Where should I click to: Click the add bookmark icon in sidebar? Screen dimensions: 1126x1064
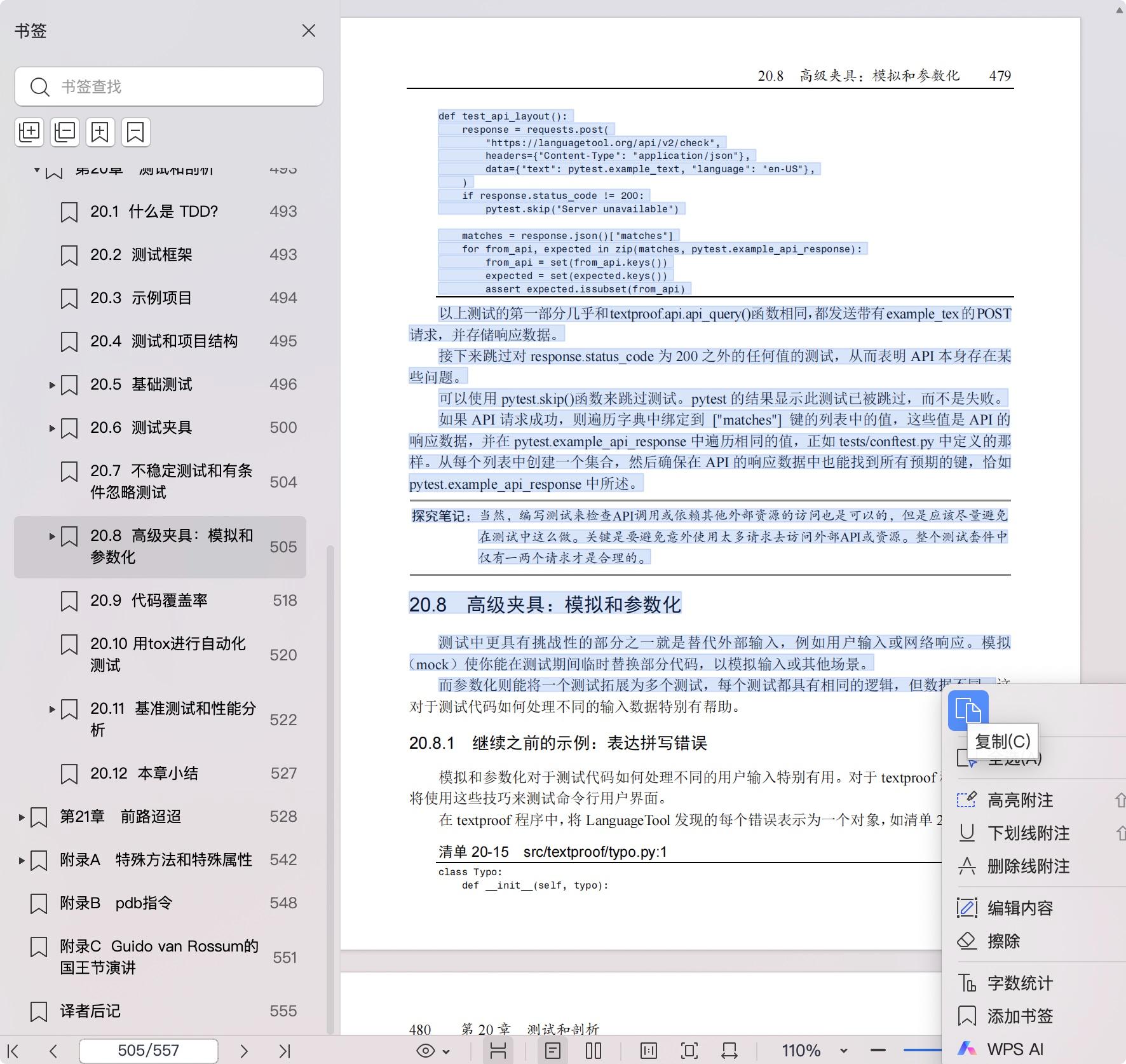100,132
